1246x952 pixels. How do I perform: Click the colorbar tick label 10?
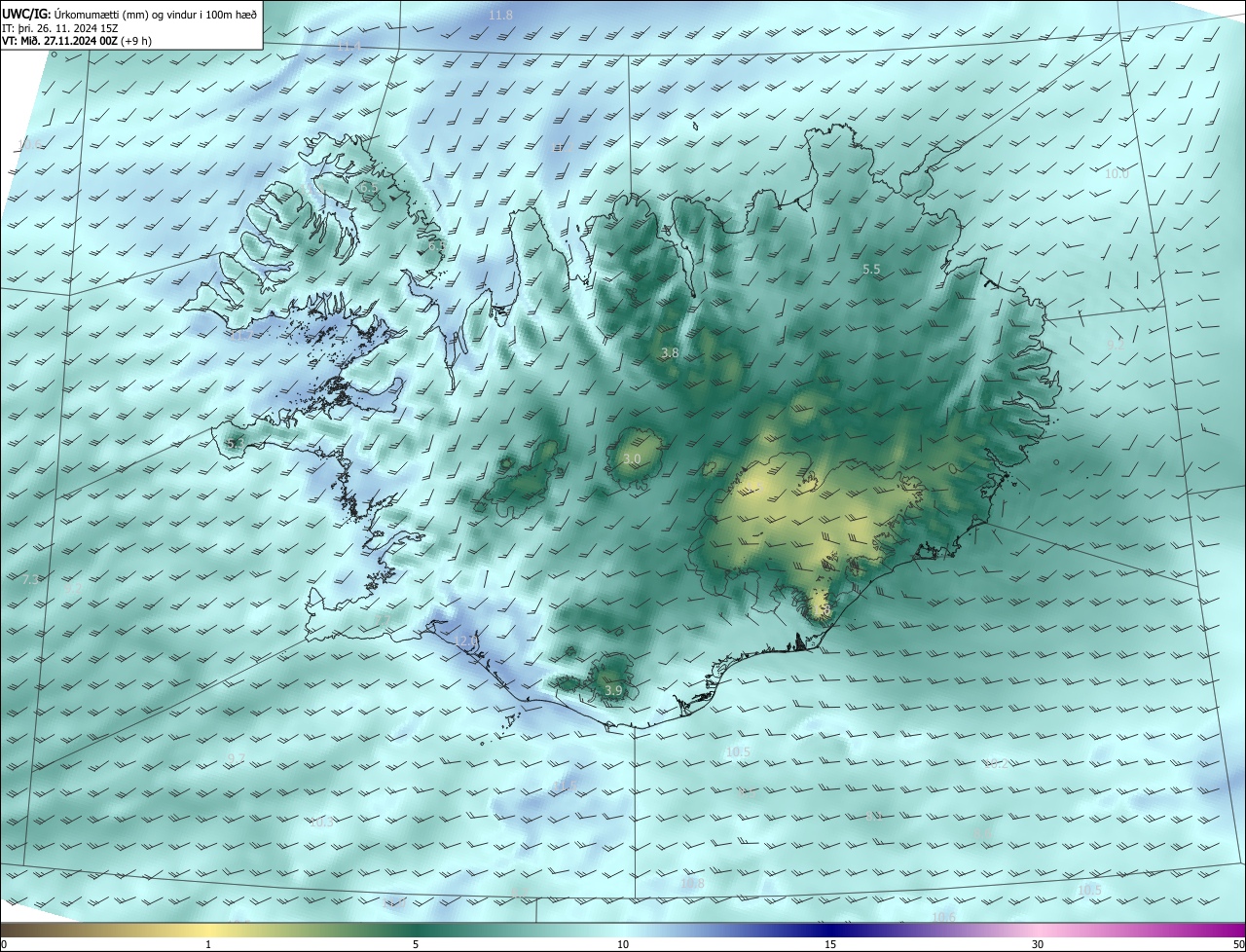click(x=623, y=944)
